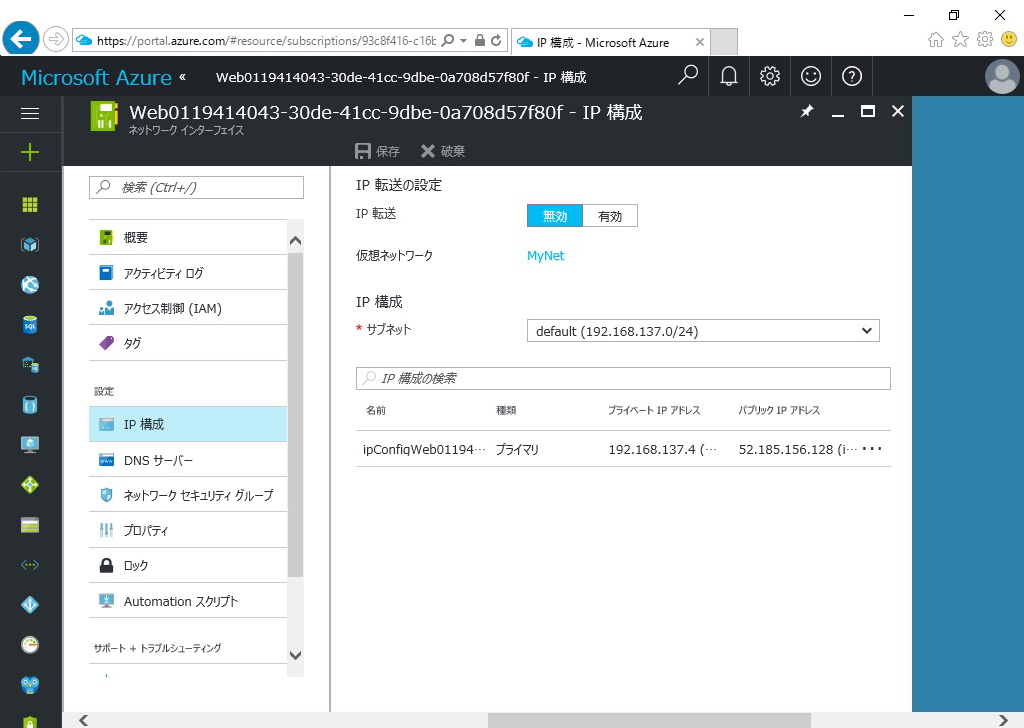The image size is (1024, 728).
Task: Open Automation スクリプト menu item
Action: pyautogui.click(x=188, y=601)
